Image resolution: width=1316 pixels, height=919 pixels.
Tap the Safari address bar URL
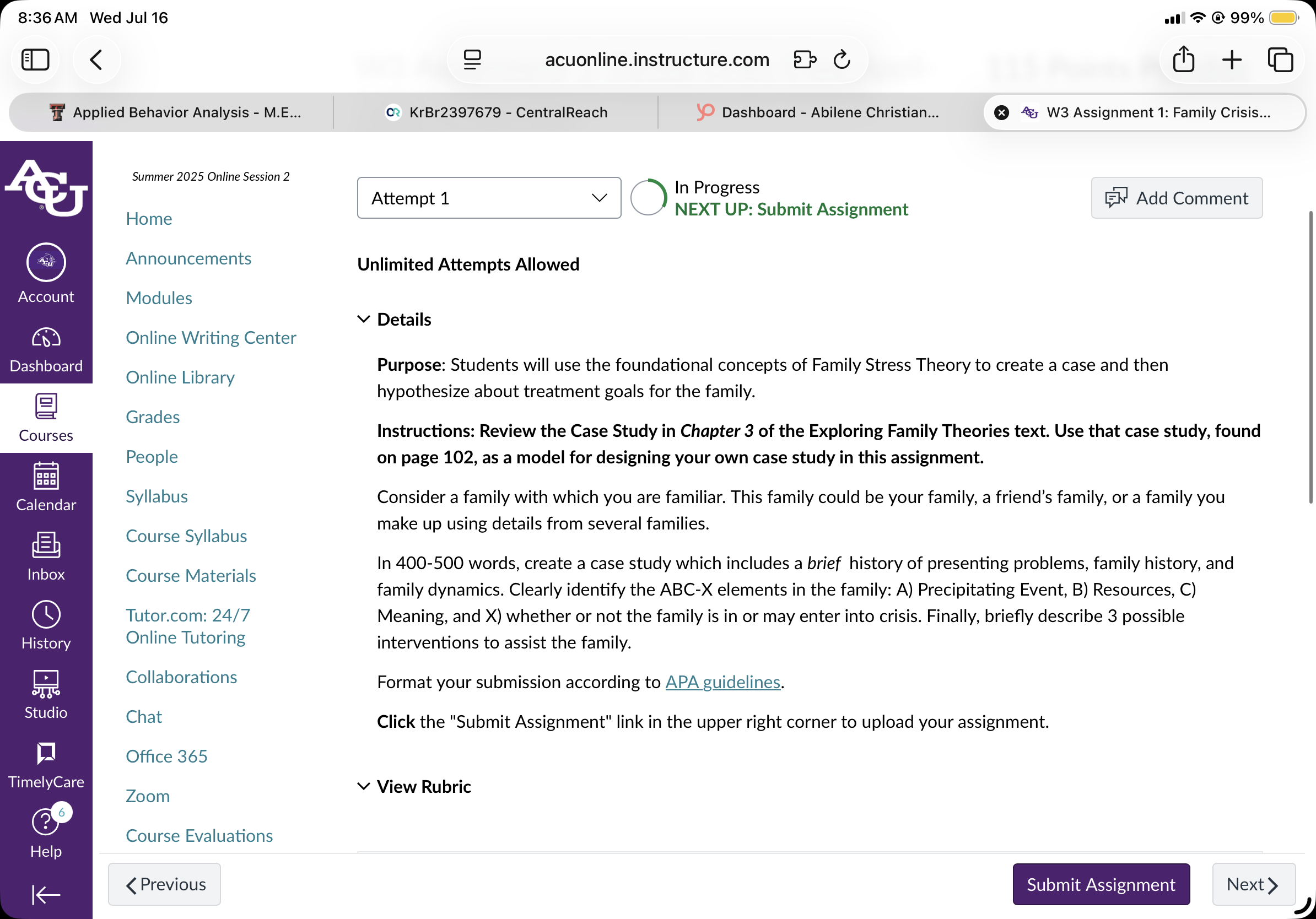click(x=657, y=60)
